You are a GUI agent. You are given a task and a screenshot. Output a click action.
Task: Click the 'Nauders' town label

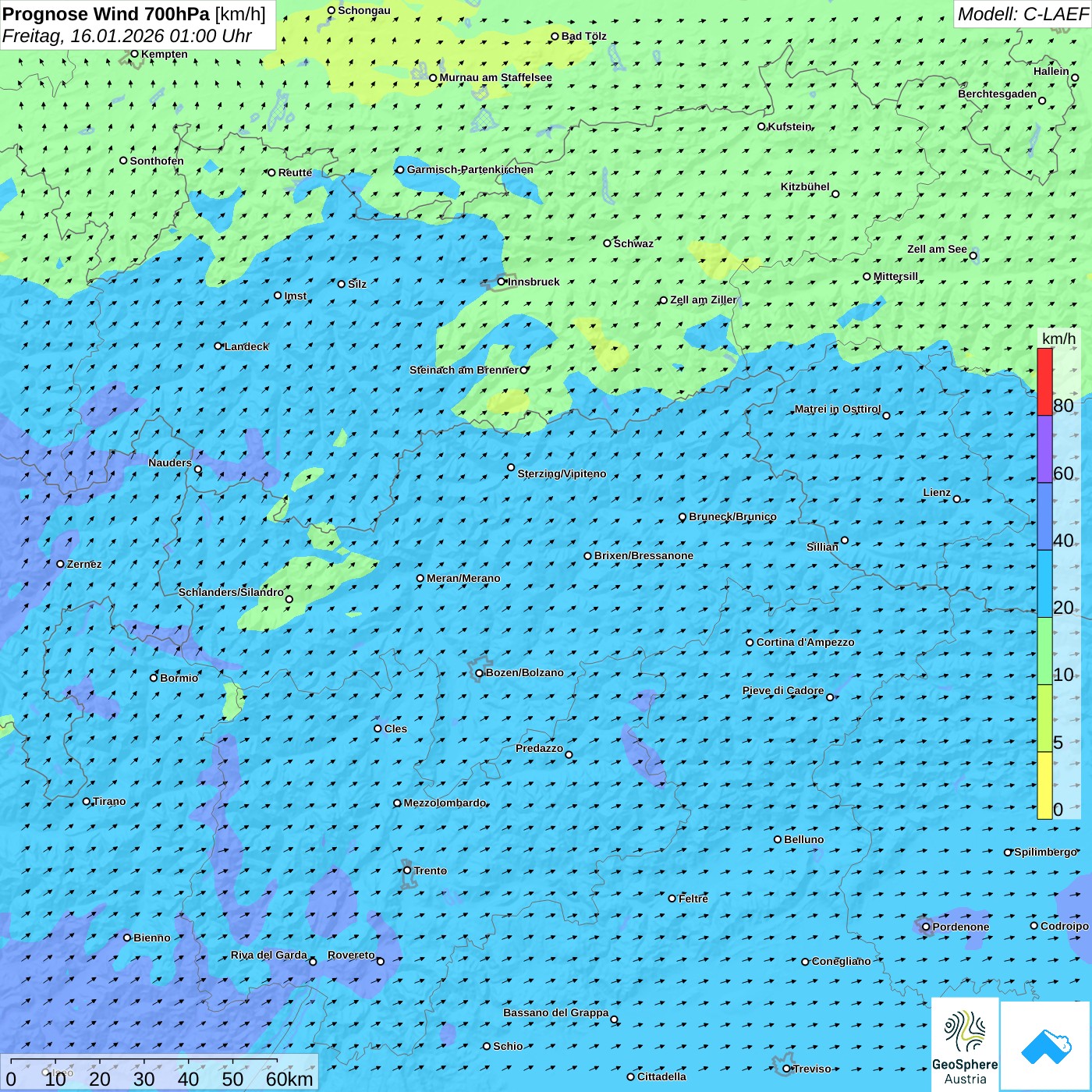pyautogui.click(x=170, y=463)
